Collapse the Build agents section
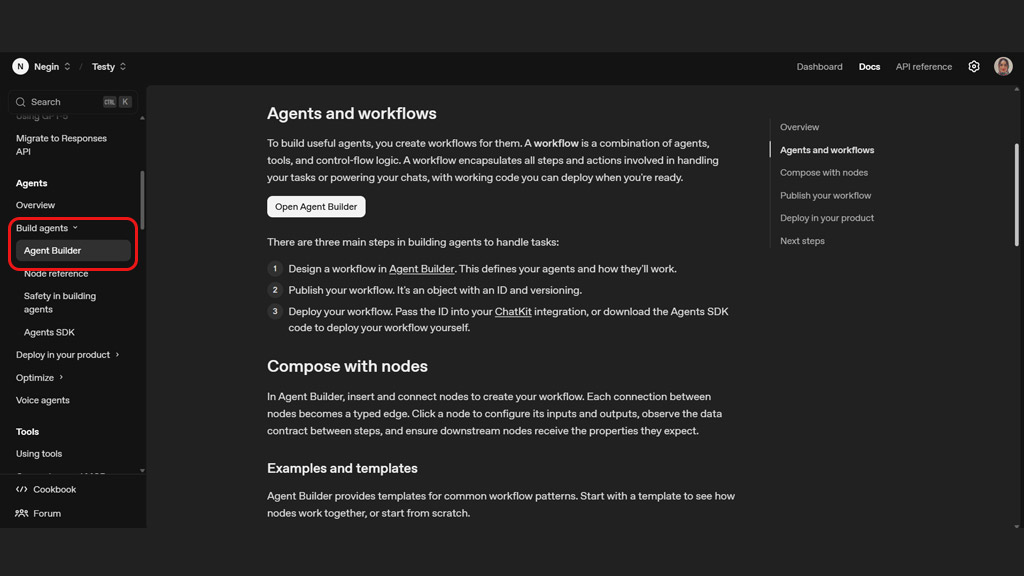Screen dimensions: 1024x576 point(47,228)
